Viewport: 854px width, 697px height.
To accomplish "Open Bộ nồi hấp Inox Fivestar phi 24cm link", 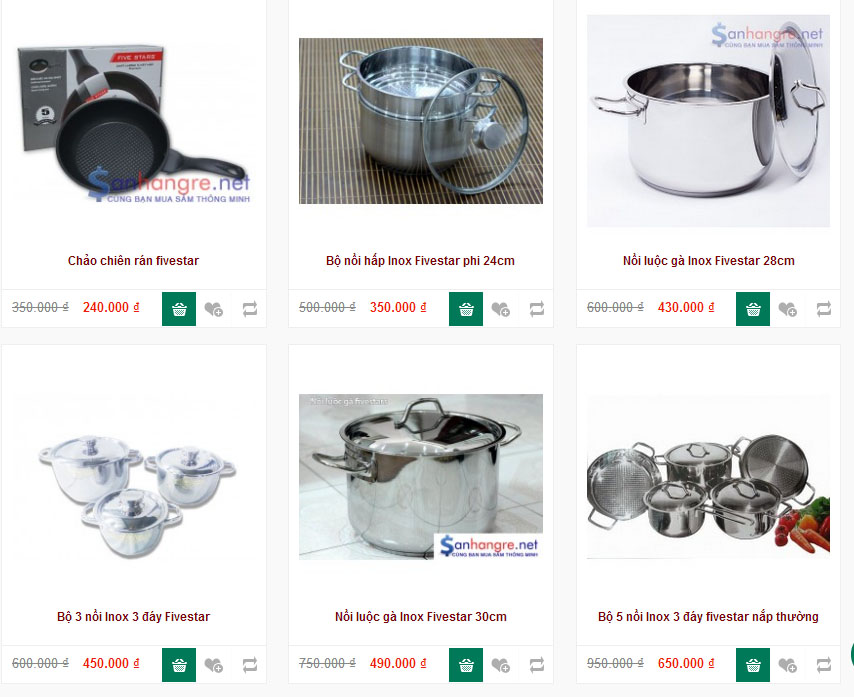I will pyautogui.click(x=420, y=261).
